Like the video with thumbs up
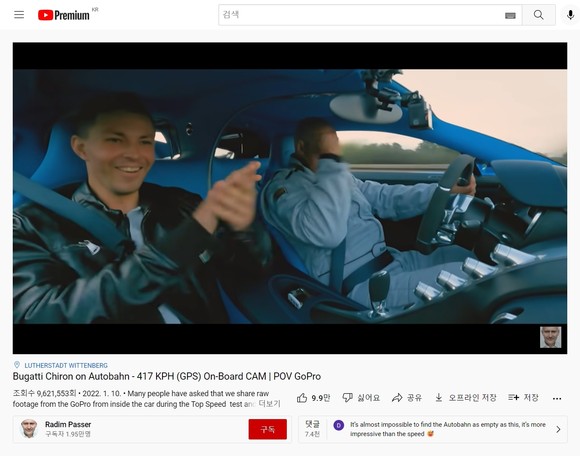The height and width of the screenshot is (456, 580). [313, 398]
